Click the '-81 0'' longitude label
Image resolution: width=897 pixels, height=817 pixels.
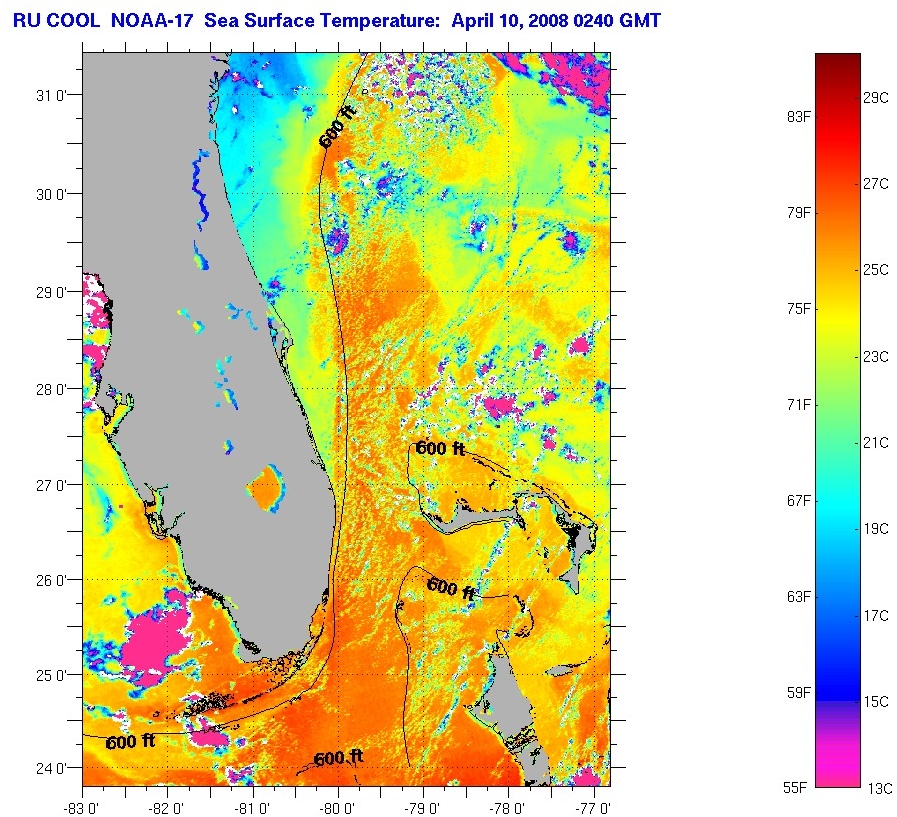[x=252, y=808]
